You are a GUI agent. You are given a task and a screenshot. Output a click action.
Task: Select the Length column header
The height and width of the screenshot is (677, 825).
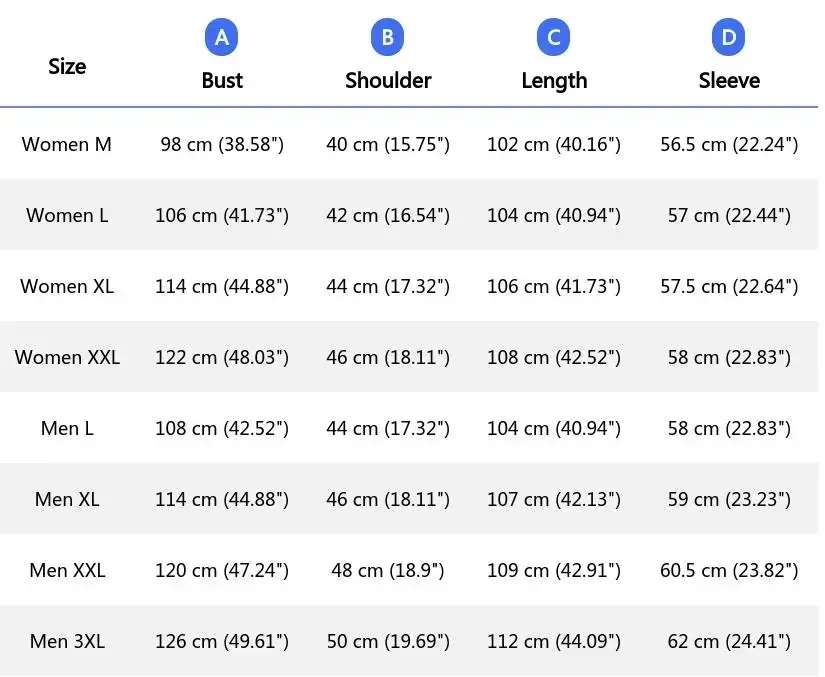pyautogui.click(x=554, y=81)
